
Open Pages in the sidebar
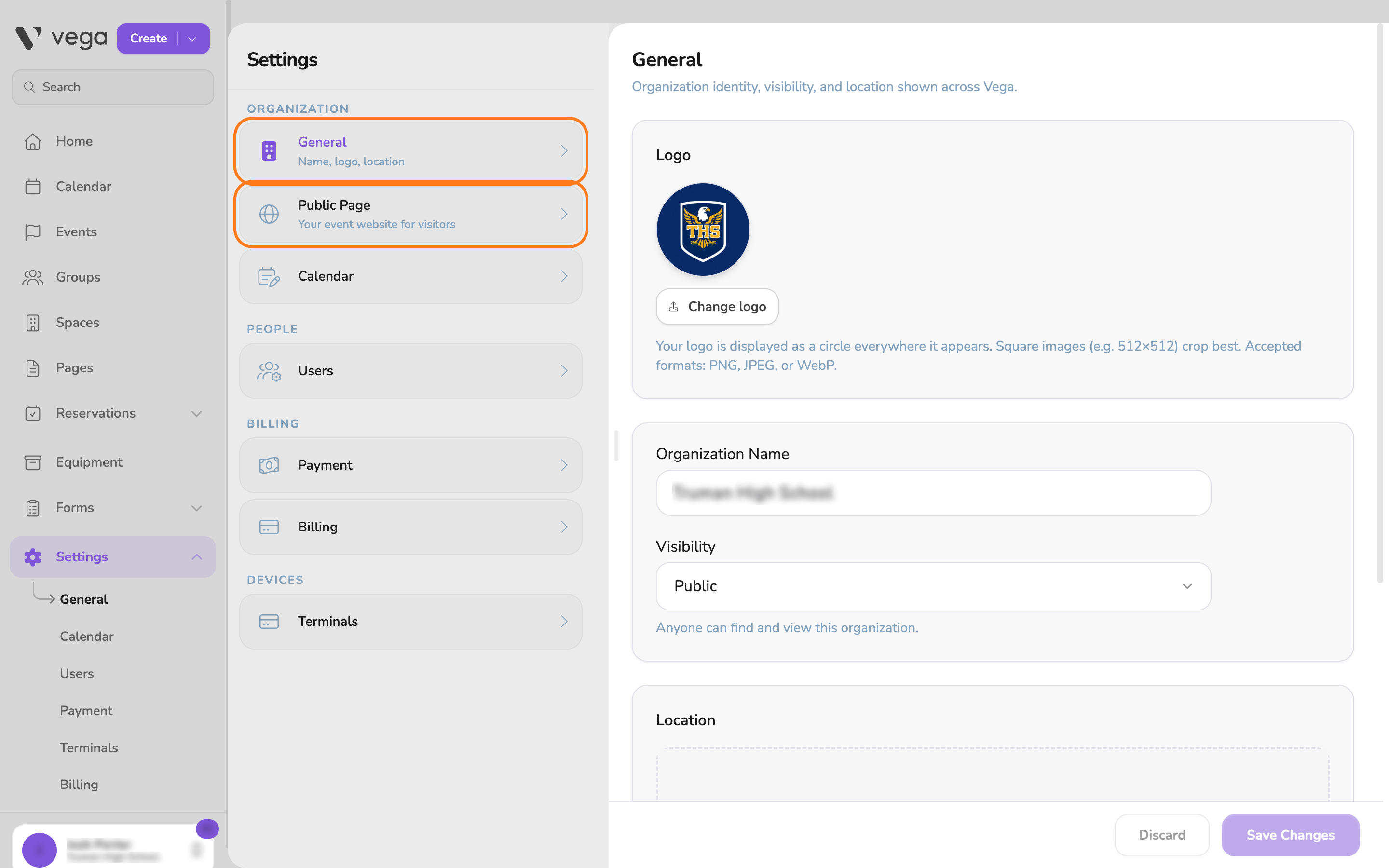[113, 368]
